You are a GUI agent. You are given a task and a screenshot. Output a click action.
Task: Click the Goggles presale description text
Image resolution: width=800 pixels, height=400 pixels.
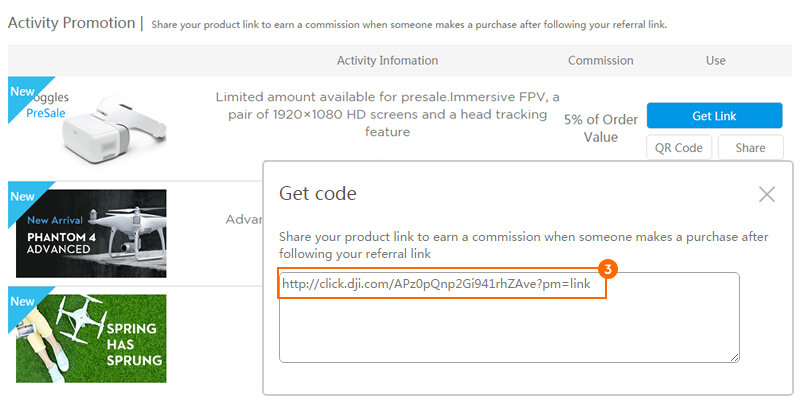pos(387,114)
